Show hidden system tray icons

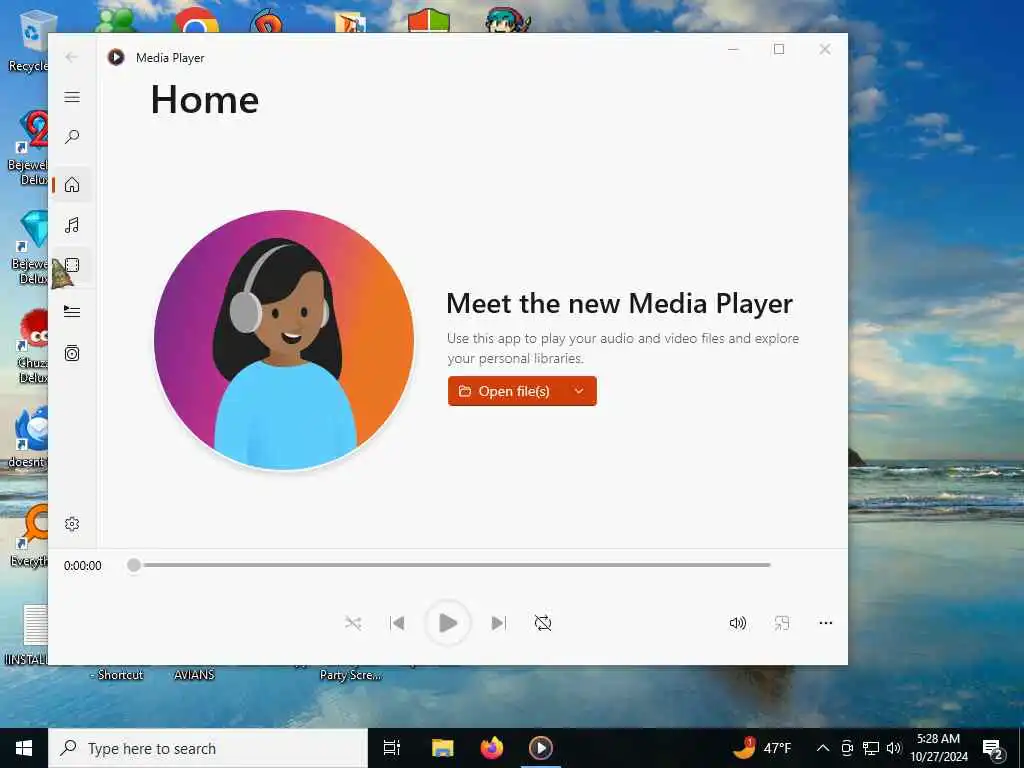pos(823,748)
